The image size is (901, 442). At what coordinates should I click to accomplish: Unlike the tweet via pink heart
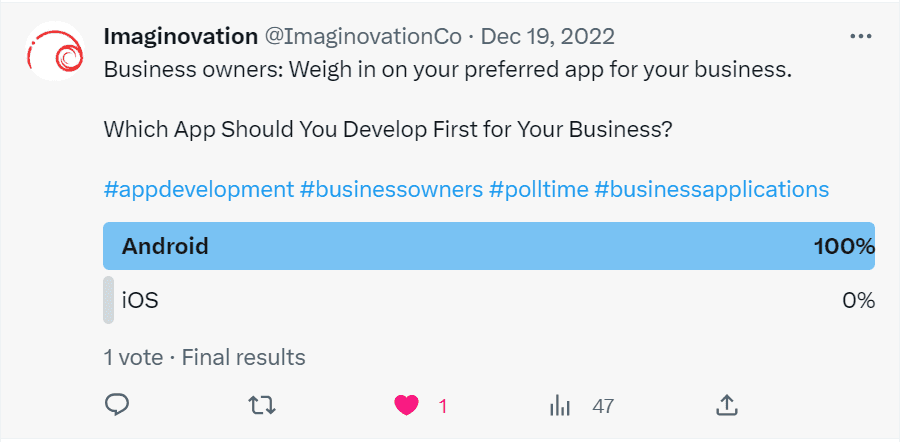(406, 406)
